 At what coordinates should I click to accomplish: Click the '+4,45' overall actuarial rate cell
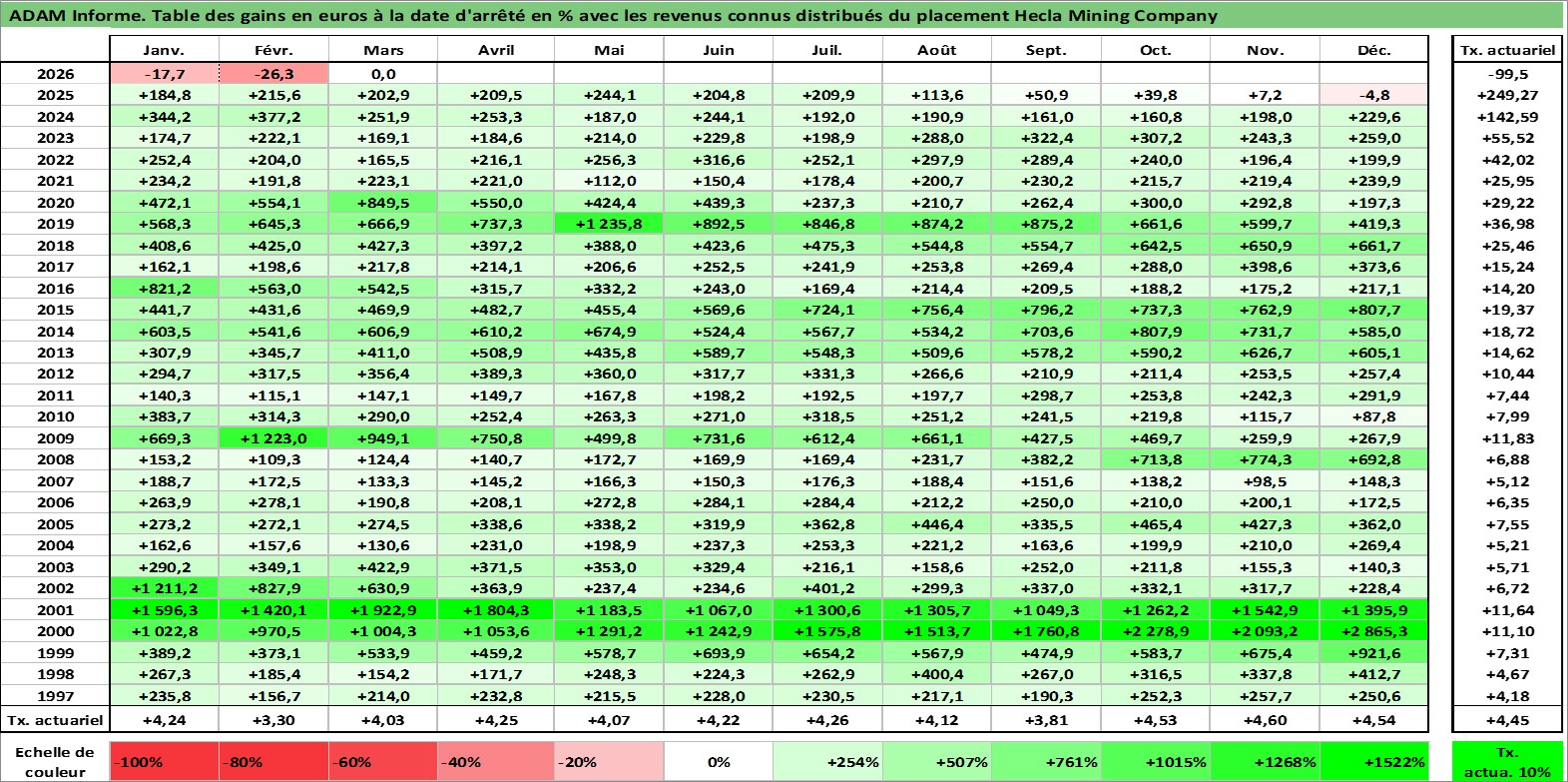pyautogui.click(x=1507, y=719)
